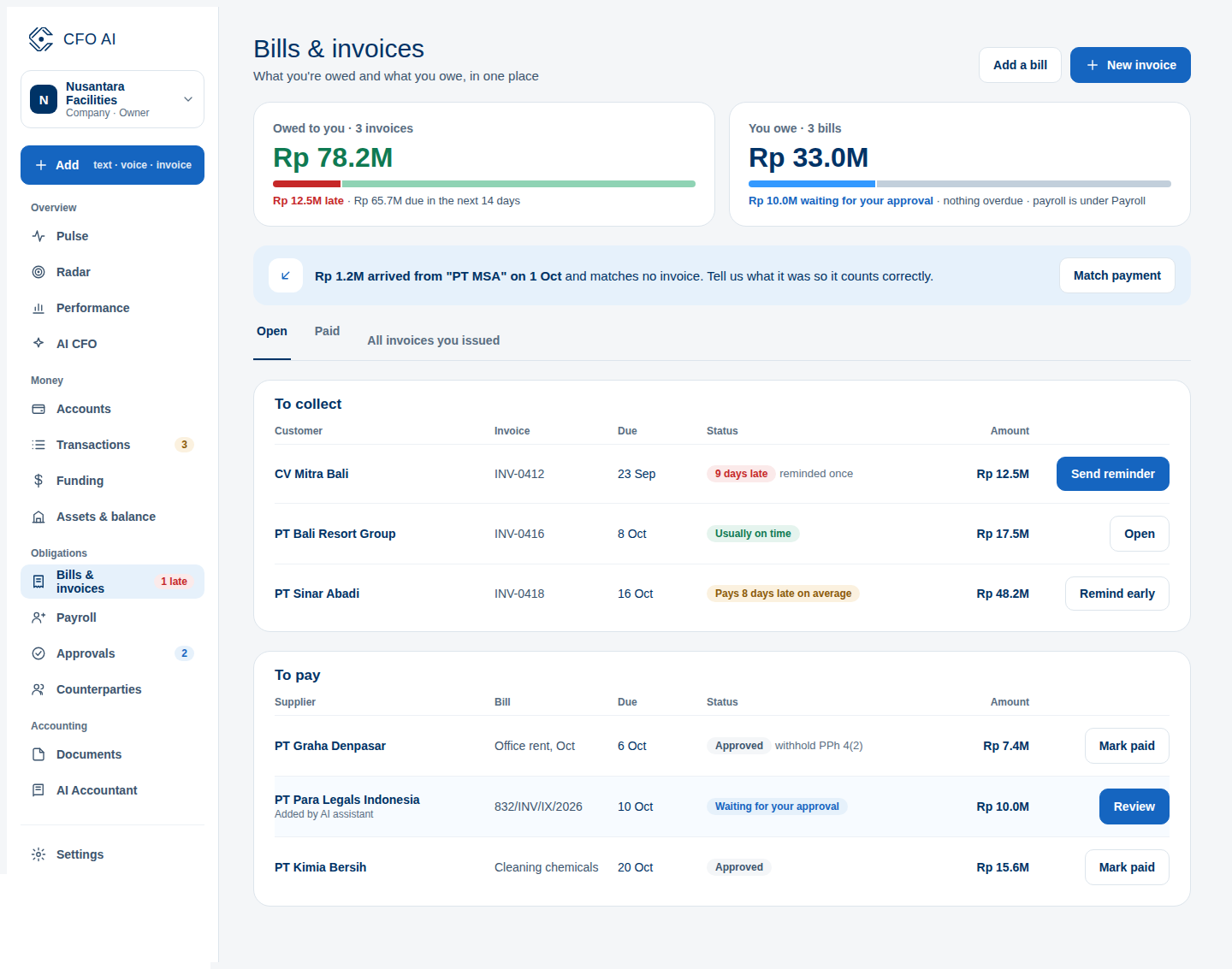The width and height of the screenshot is (1232, 969).
Task: Click the Funding dollar icon
Action: [x=38, y=481]
